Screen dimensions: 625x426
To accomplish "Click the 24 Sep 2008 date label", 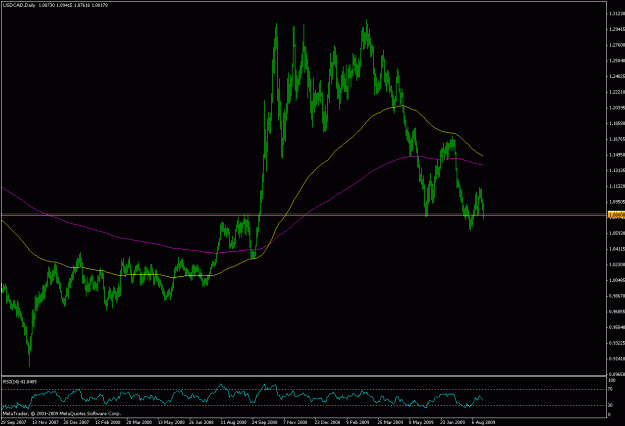I will (x=265, y=422).
